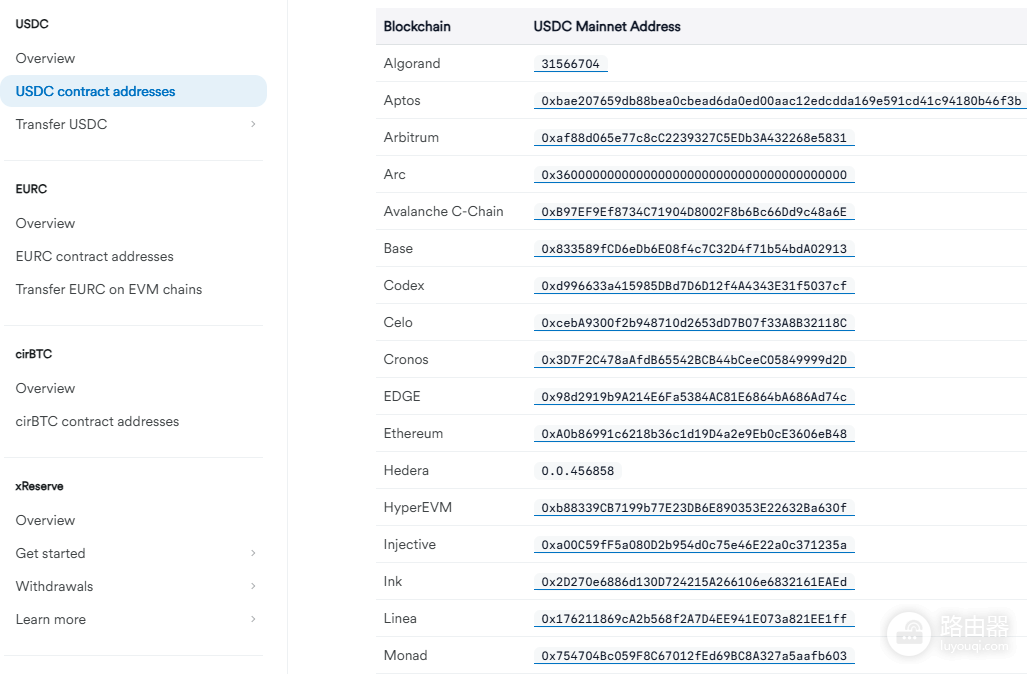Expand the Transfer USDC submenu chevron
The width and height of the screenshot is (1027, 674).
pyautogui.click(x=253, y=124)
